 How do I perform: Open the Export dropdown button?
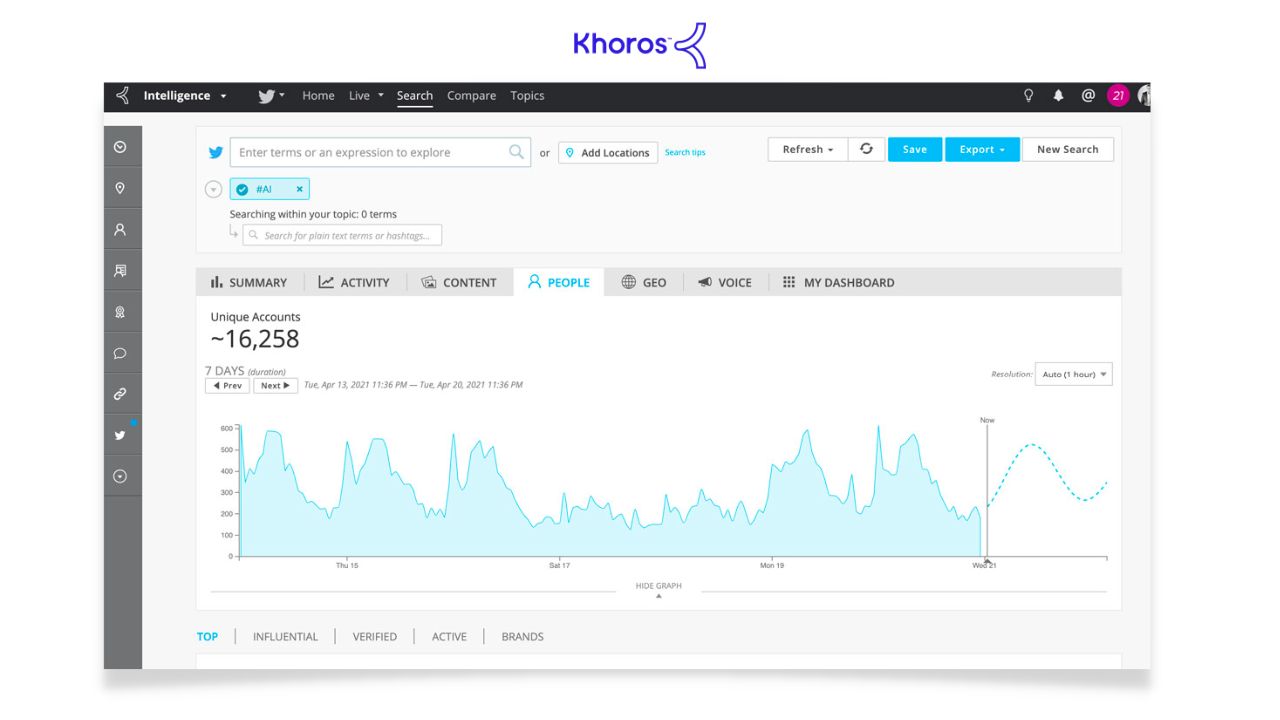click(982, 149)
